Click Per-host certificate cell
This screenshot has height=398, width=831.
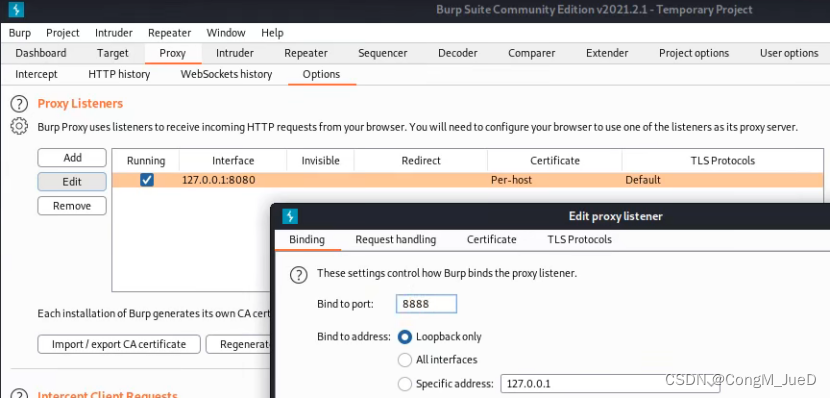click(554, 180)
